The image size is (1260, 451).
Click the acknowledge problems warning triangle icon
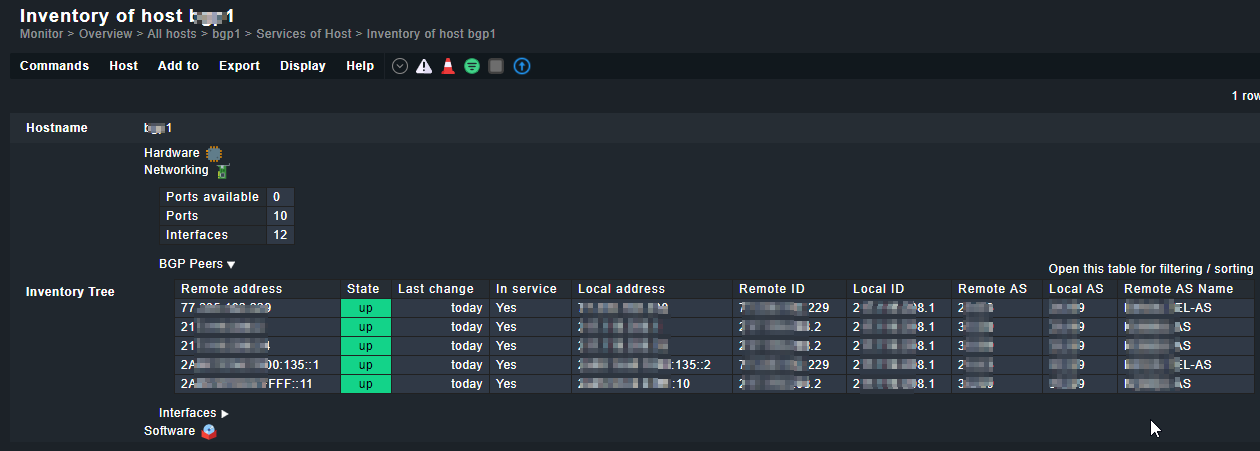point(424,66)
